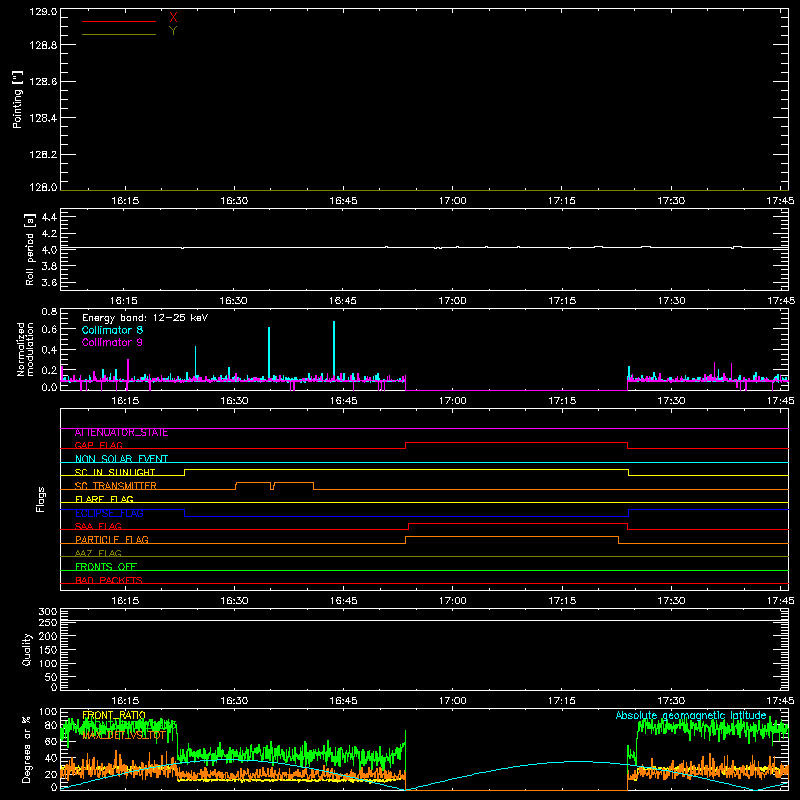800x800 pixels.
Task: Select the SC_IN_SUNLIGHT flag label
Action: point(115,472)
